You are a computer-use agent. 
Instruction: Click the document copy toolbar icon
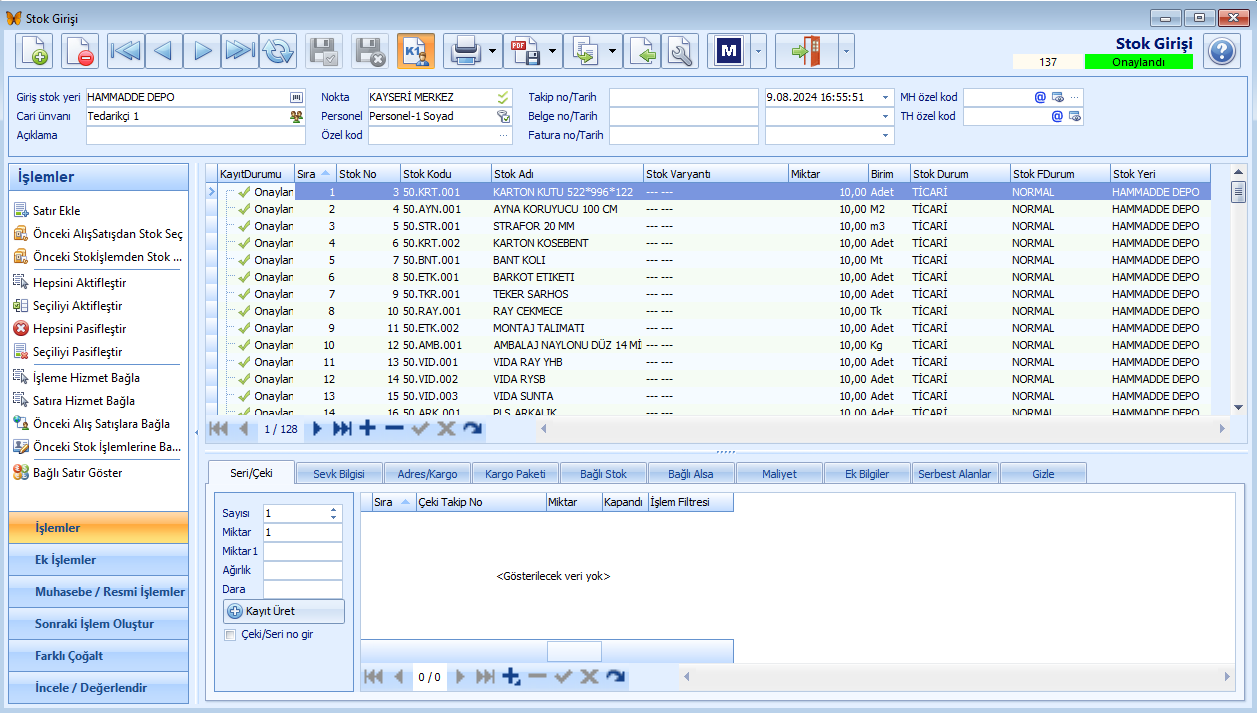tap(585, 50)
